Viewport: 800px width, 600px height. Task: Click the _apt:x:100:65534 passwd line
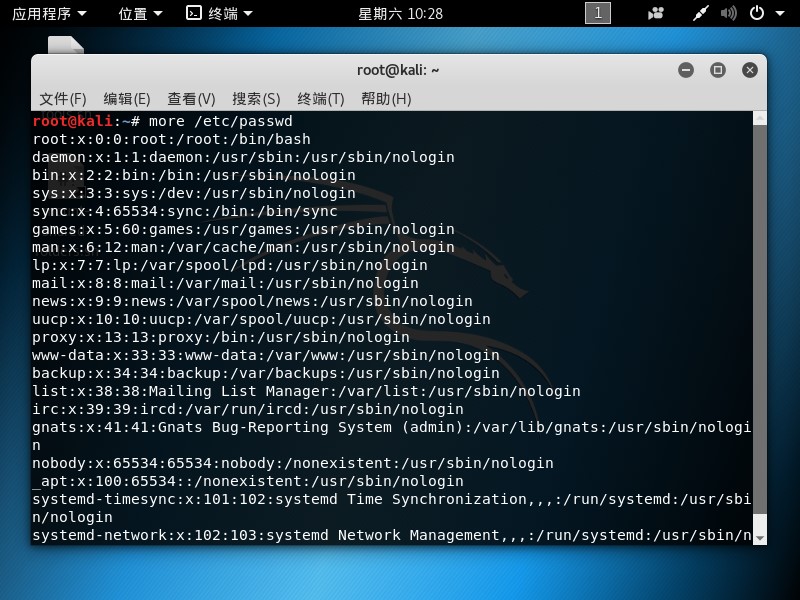(x=248, y=481)
